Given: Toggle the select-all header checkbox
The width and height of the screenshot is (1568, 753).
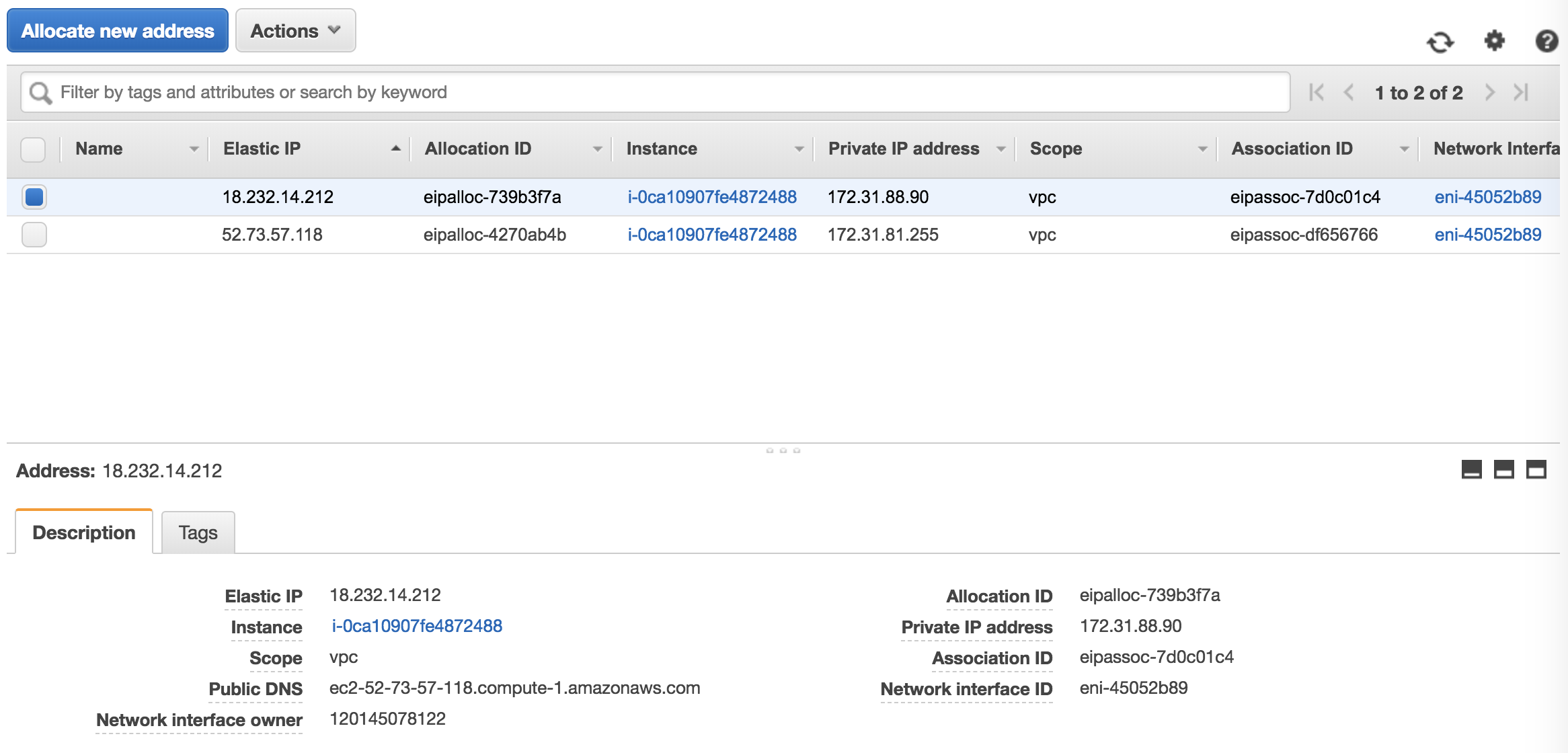Looking at the screenshot, I should click(33, 149).
